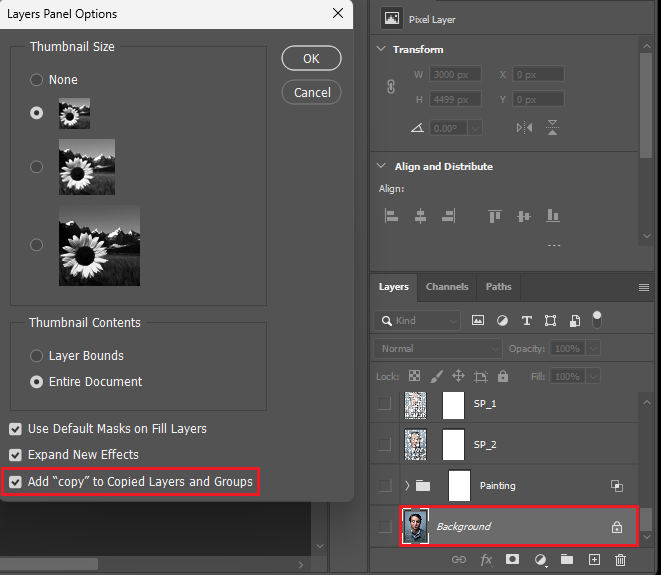Click the pixel layer filter icon
The width and height of the screenshot is (661, 575).
coord(477,321)
